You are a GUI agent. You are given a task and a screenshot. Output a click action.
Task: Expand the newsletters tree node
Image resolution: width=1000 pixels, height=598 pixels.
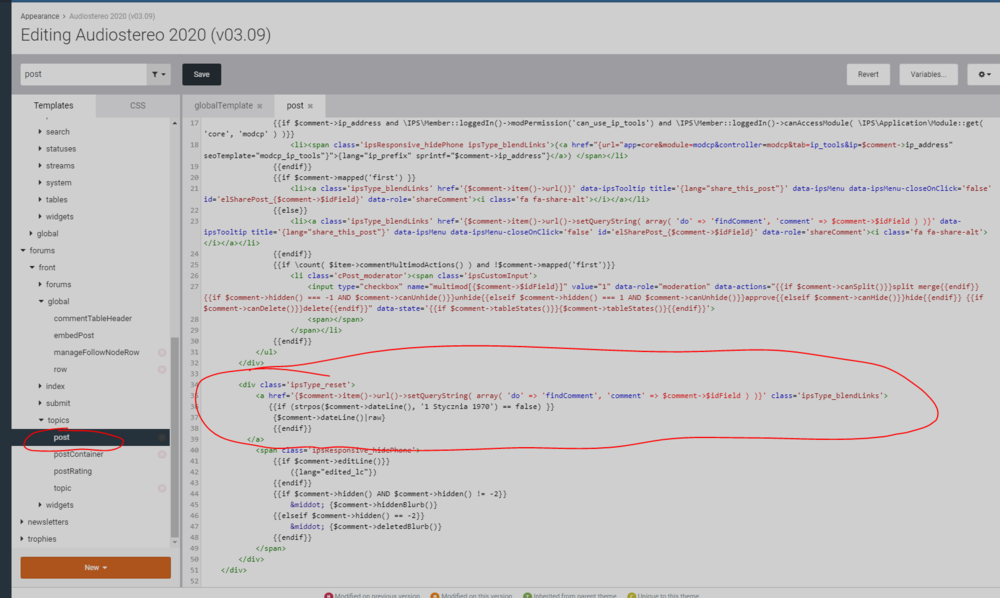[x=23, y=521]
